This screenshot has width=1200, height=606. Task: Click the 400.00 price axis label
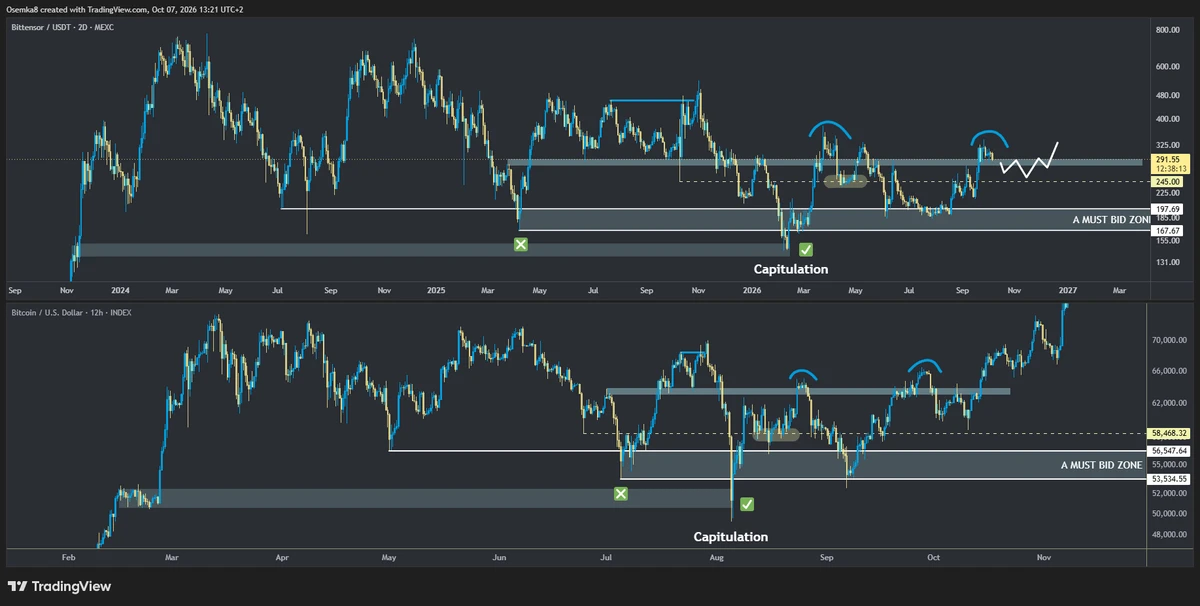point(1169,119)
